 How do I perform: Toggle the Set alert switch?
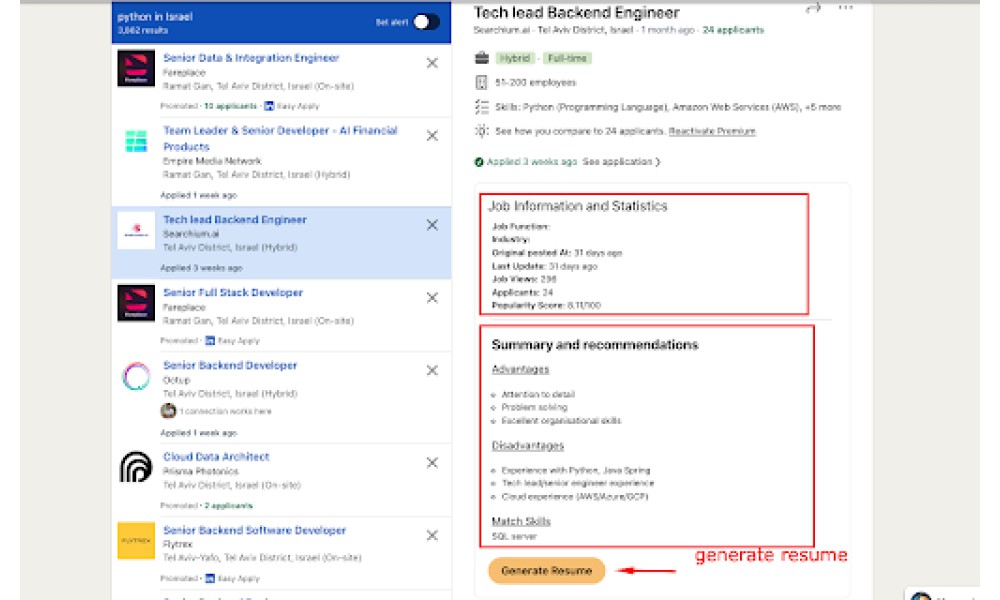(x=426, y=22)
